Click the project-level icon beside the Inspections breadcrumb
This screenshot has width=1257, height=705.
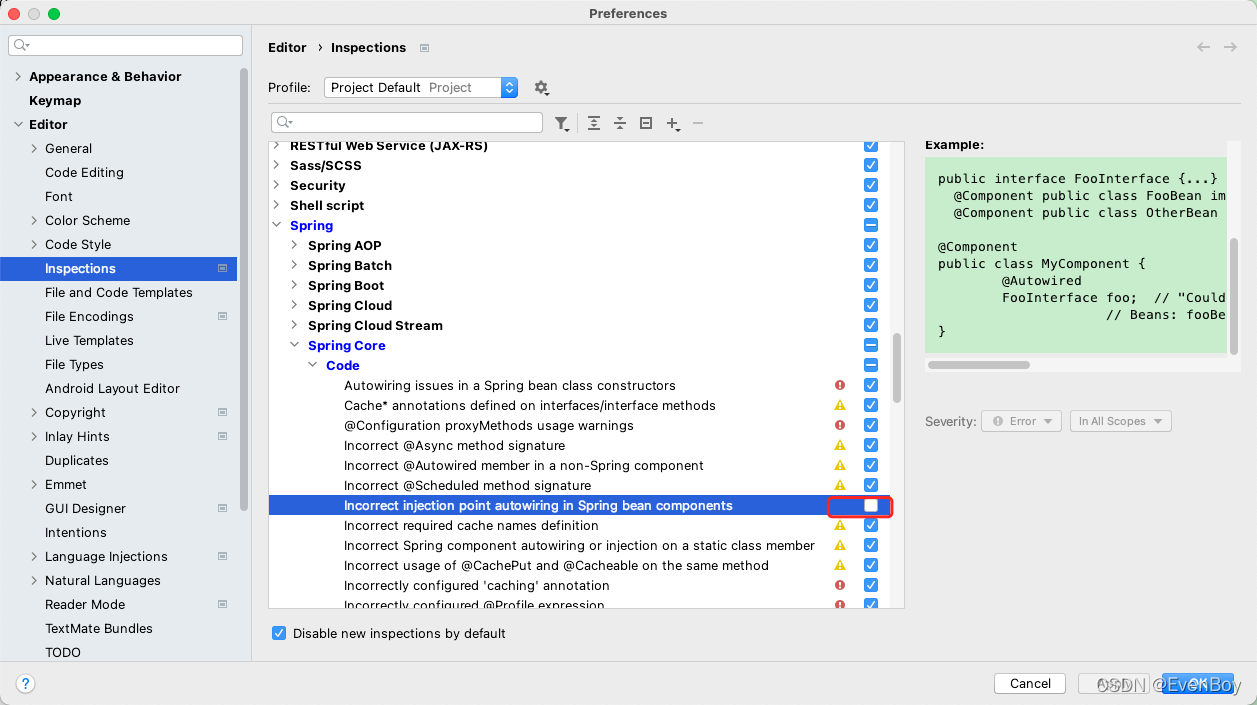[x=424, y=48]
